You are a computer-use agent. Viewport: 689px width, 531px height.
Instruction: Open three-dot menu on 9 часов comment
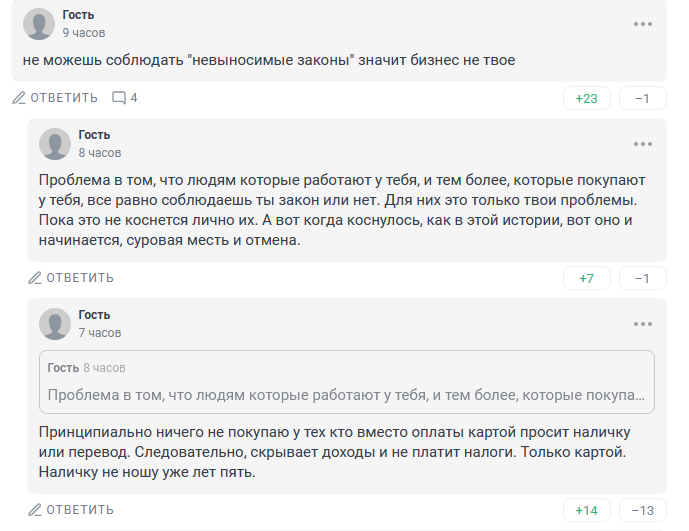642,24
